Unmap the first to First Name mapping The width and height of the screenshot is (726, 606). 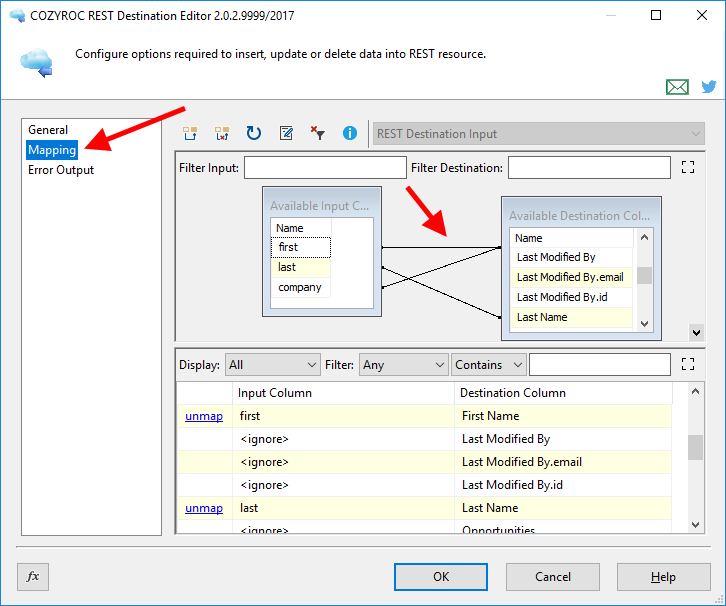(x=204, y=416)
